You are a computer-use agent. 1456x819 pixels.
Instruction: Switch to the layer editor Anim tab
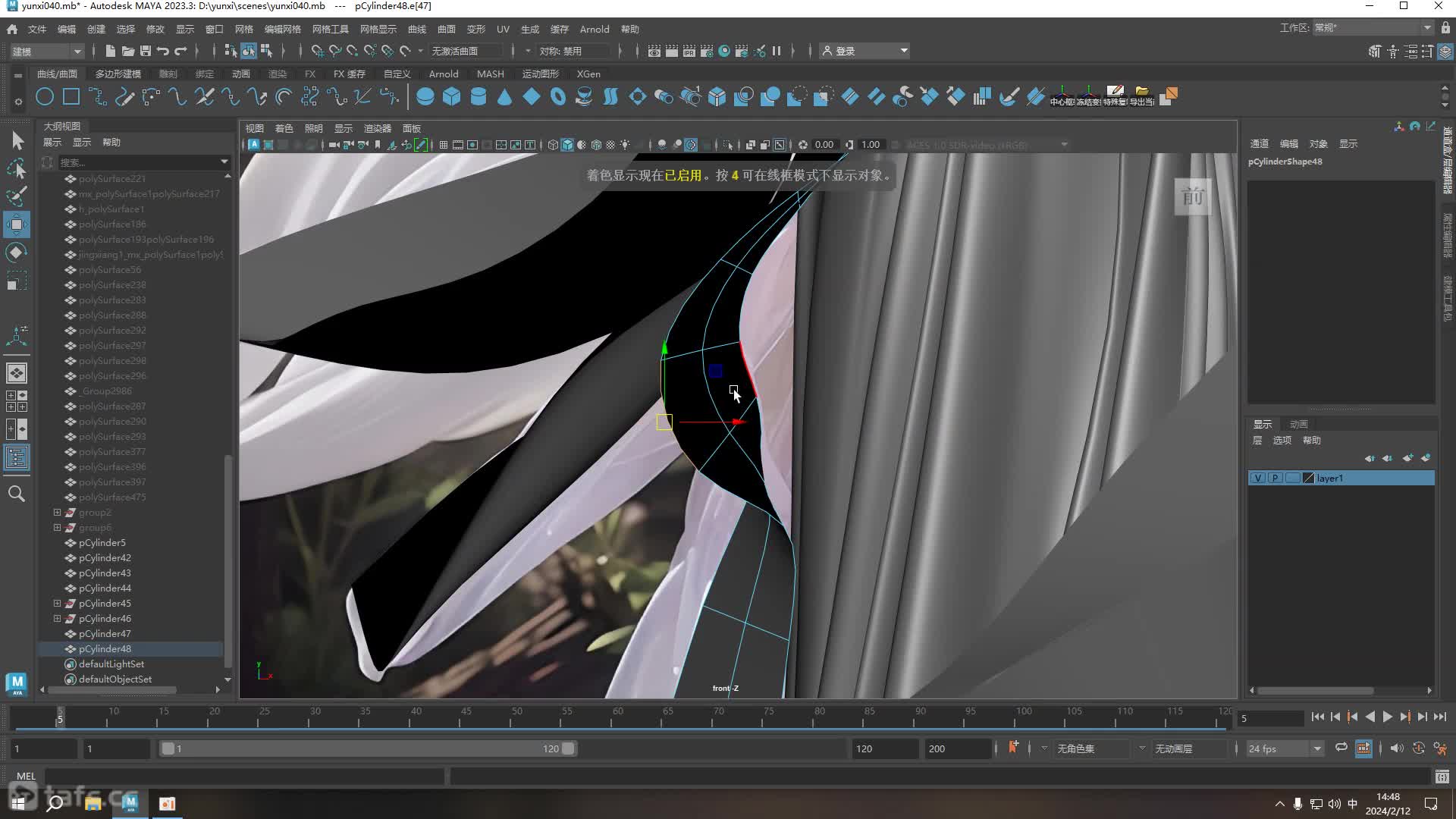1299,424
